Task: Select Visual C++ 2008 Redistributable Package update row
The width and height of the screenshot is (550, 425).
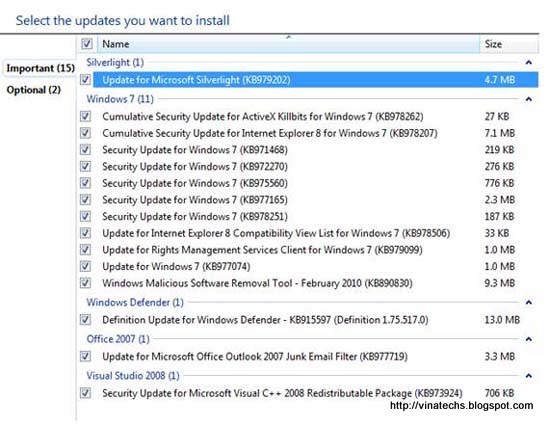Action: (282, 393)
